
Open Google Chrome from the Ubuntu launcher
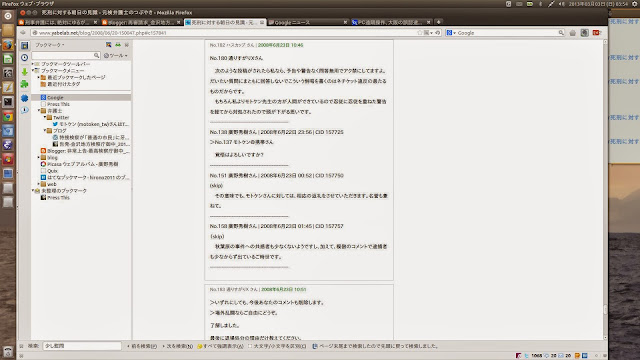(8, 117)
